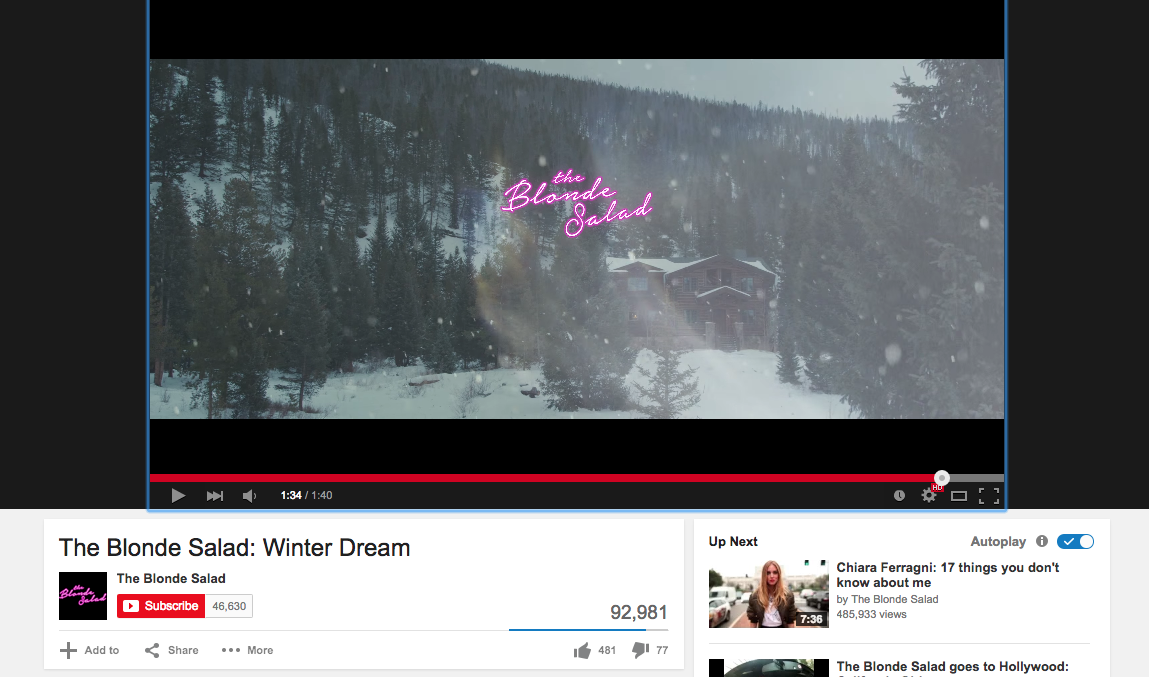Switch to theater mode view
Viewport: 1149px width, 677px height.
click(958, 496)
